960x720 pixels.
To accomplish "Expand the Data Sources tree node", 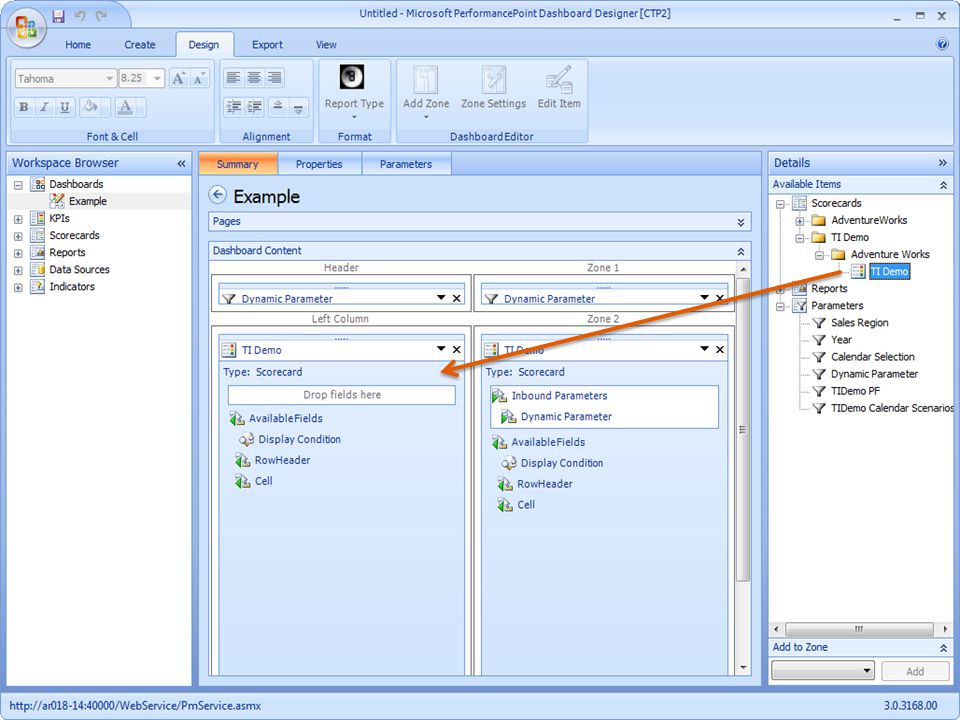I will (x=18, y=270).
